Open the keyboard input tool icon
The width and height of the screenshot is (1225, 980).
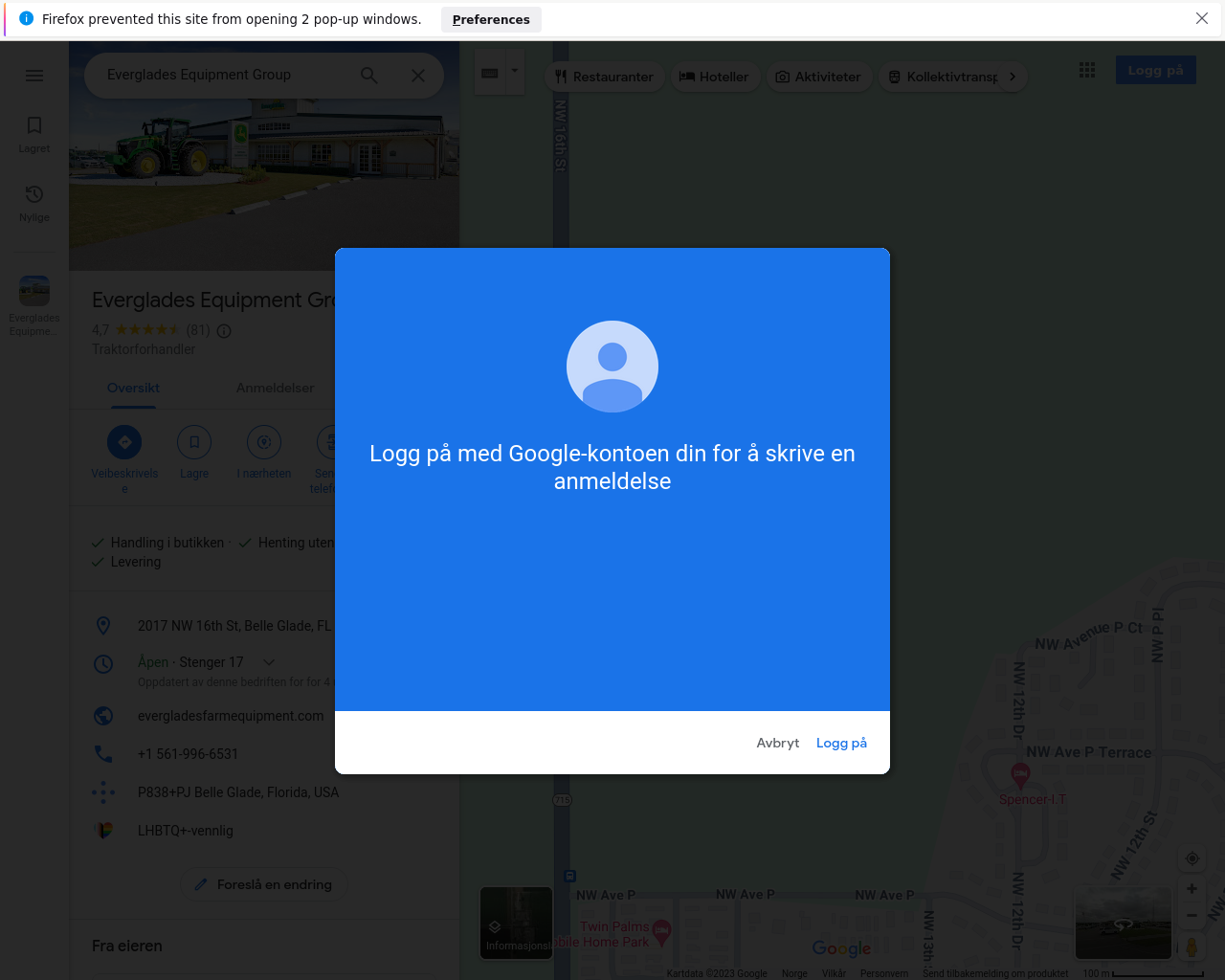[x=490, y=74]
